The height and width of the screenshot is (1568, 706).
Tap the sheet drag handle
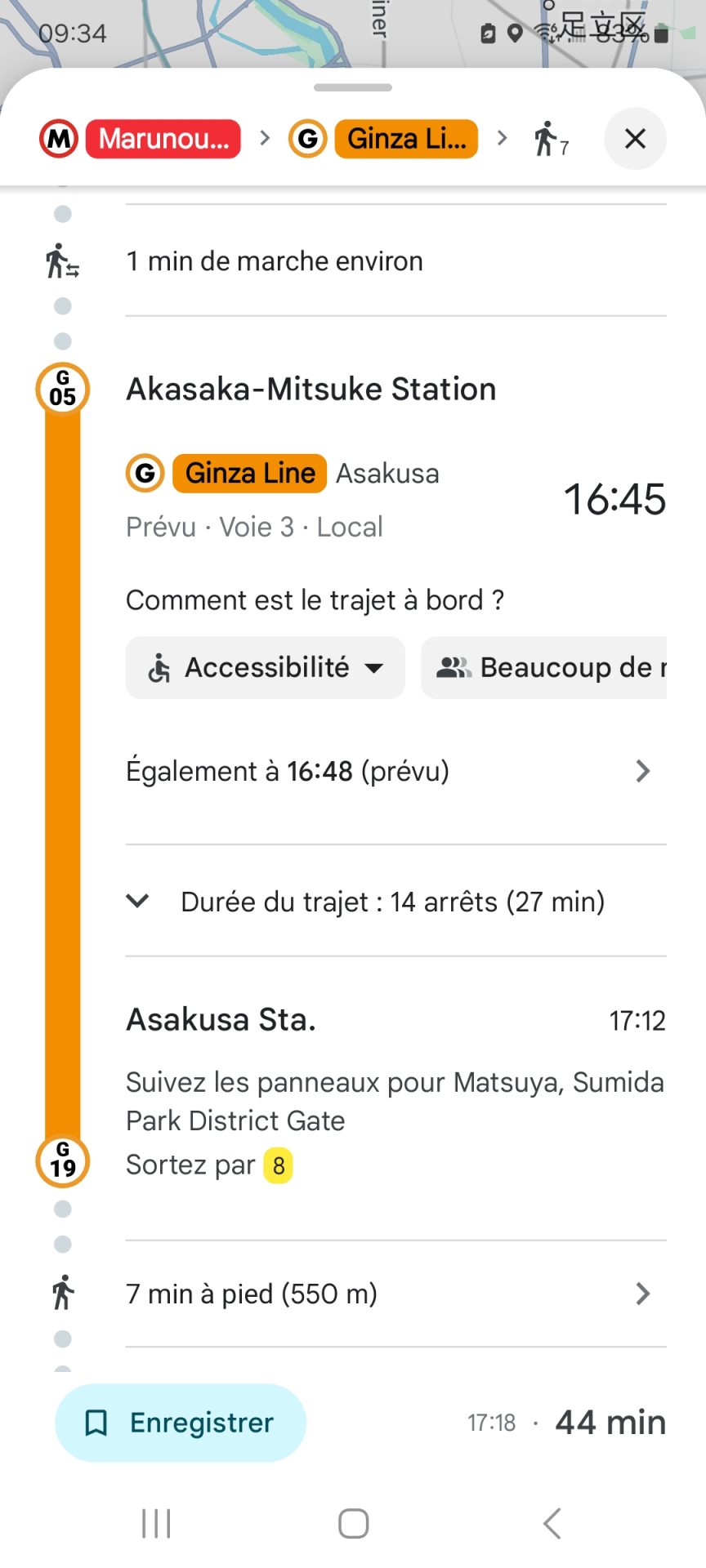(x=353, y=87)
